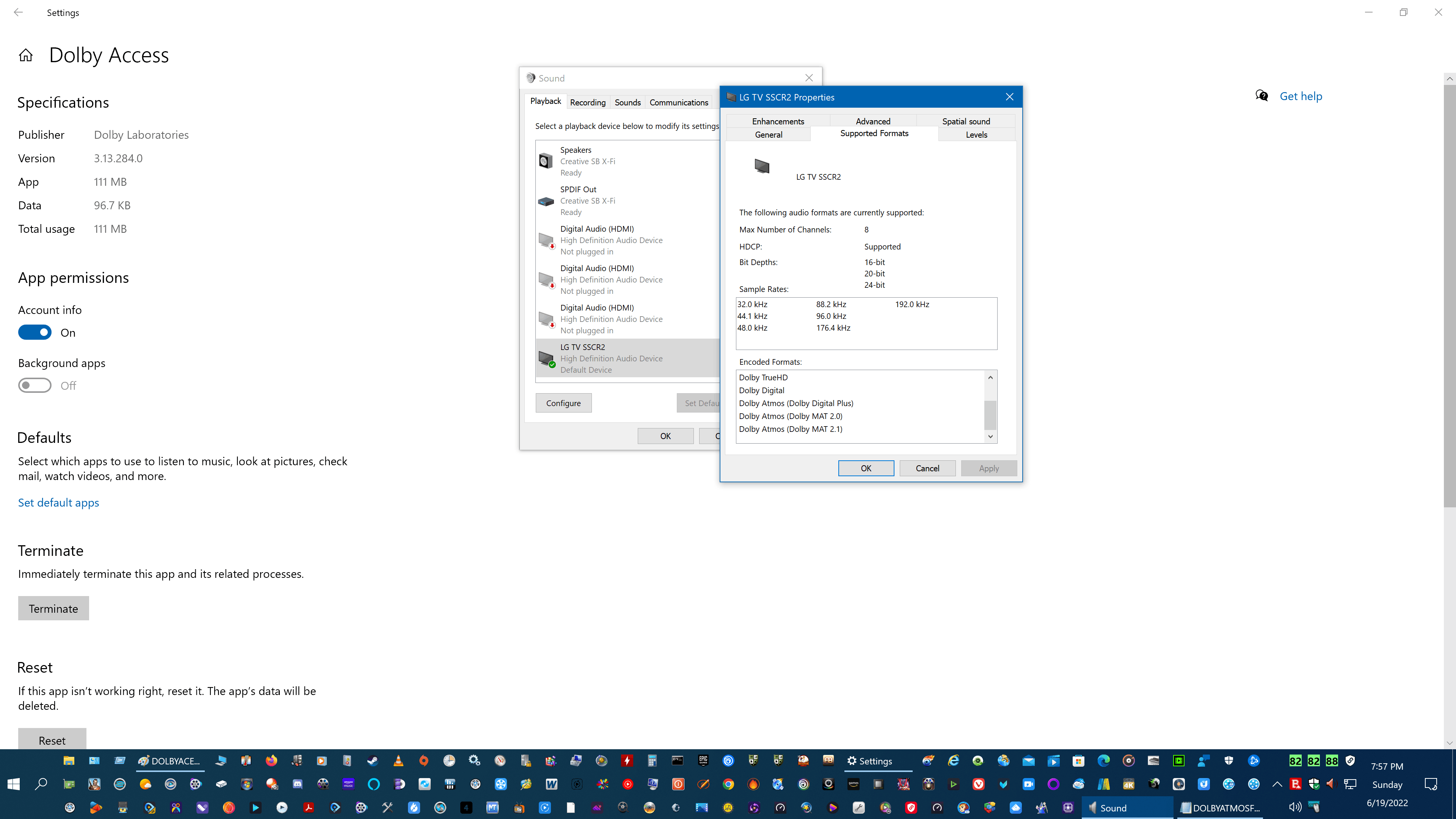This screenshot has width=1456, height=819.
Task: Click the 192.0 kHz sample rate
Action: 912,304
